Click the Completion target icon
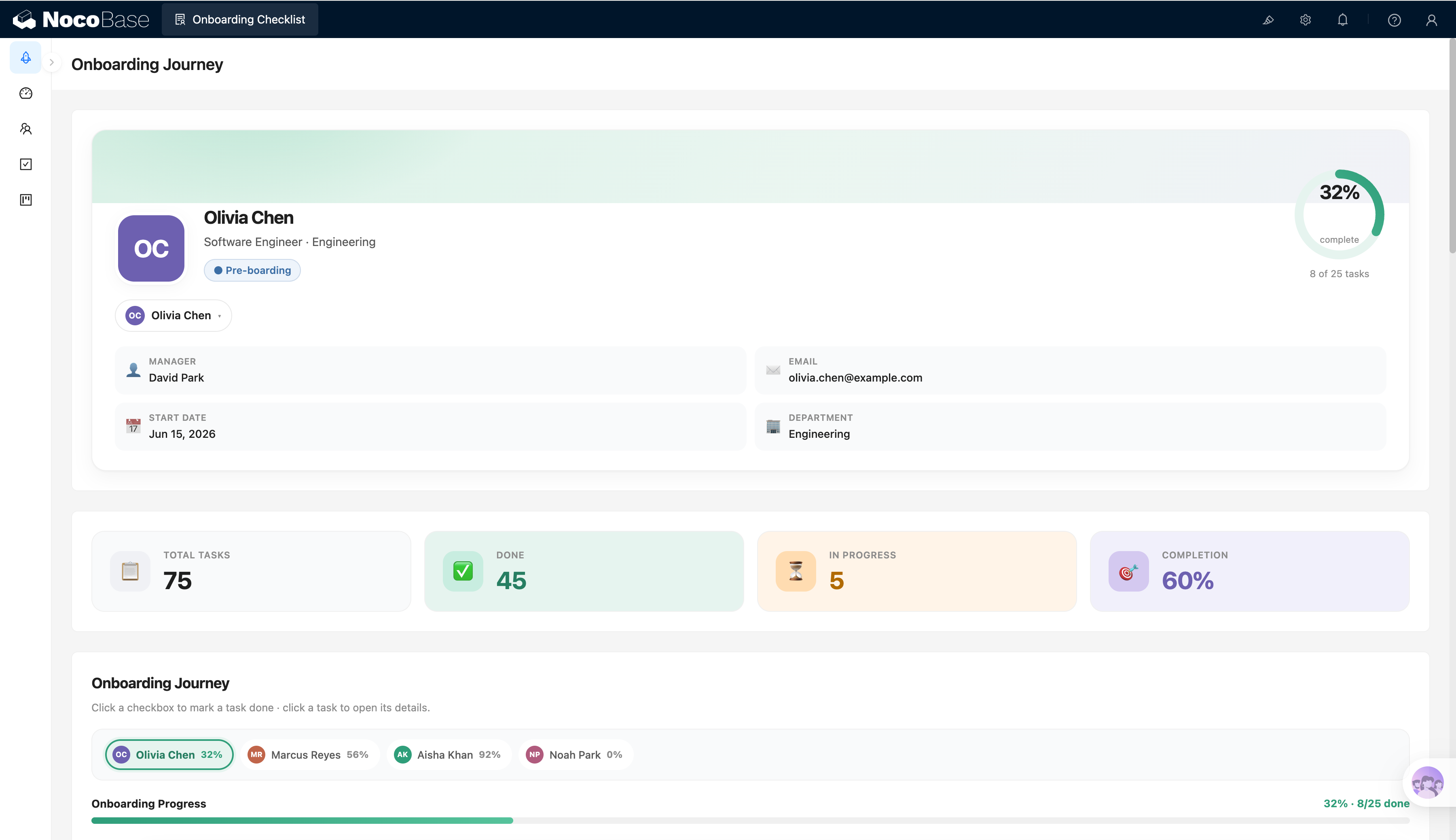The width and height of the screenshot is (1456, 840). coord(1128,571)
